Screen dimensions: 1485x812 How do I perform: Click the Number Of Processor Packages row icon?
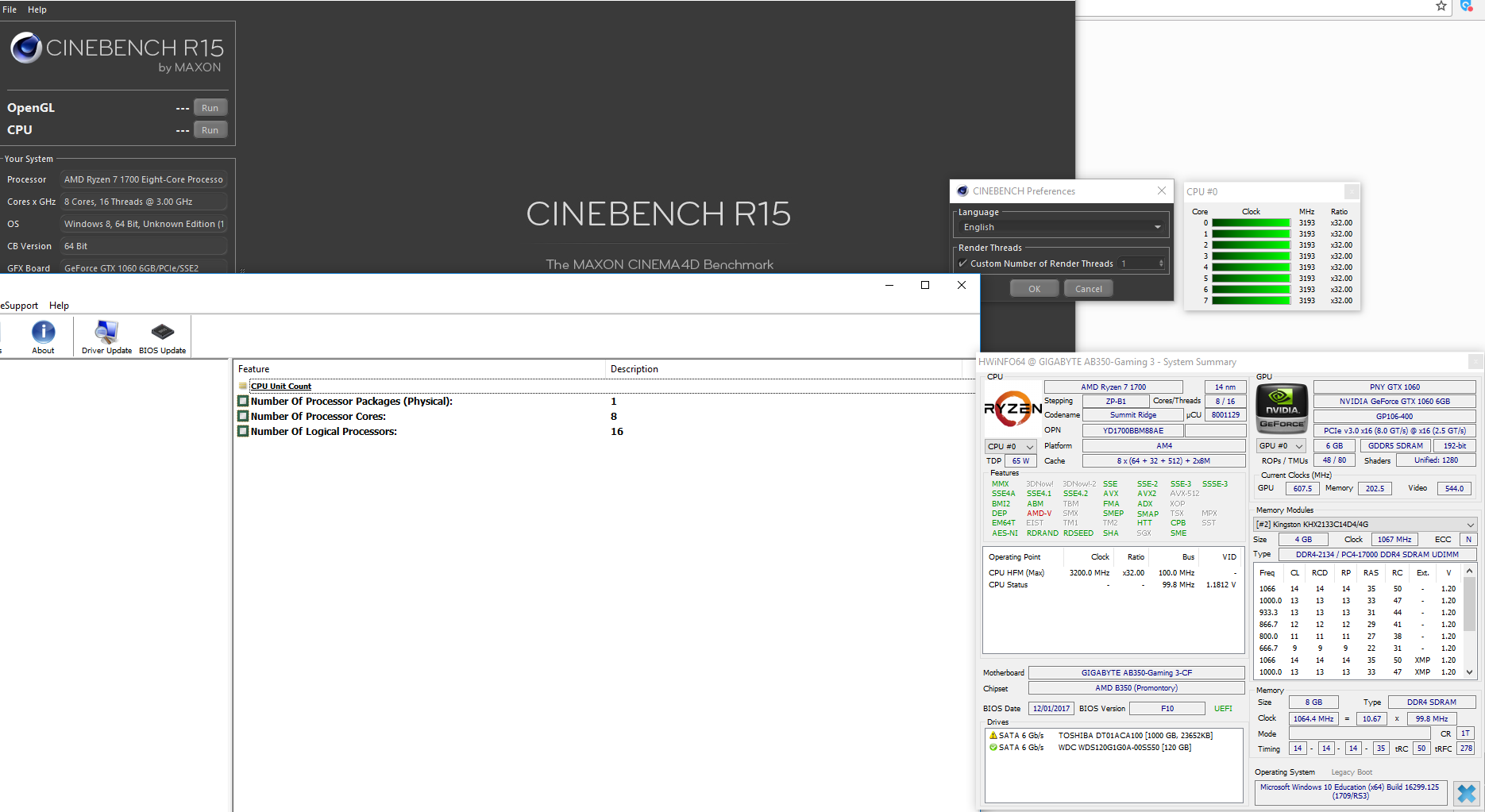[x=243, y=402]
